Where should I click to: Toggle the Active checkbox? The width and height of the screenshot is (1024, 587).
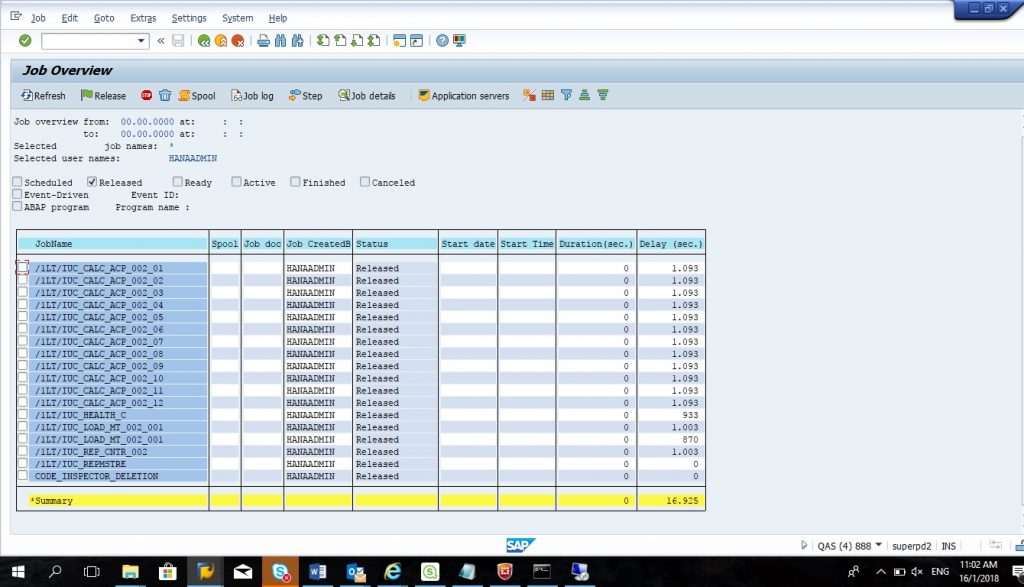tap(236, 182)
